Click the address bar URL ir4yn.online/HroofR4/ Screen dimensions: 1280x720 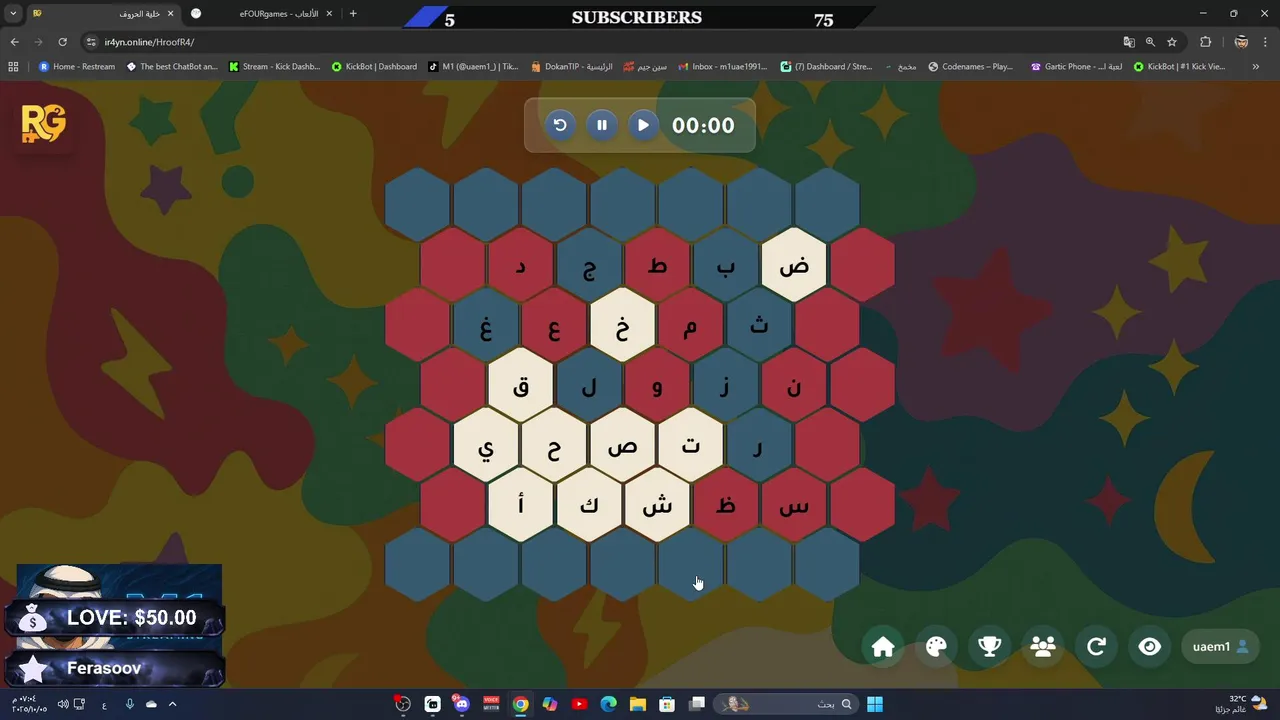[149, 42]
